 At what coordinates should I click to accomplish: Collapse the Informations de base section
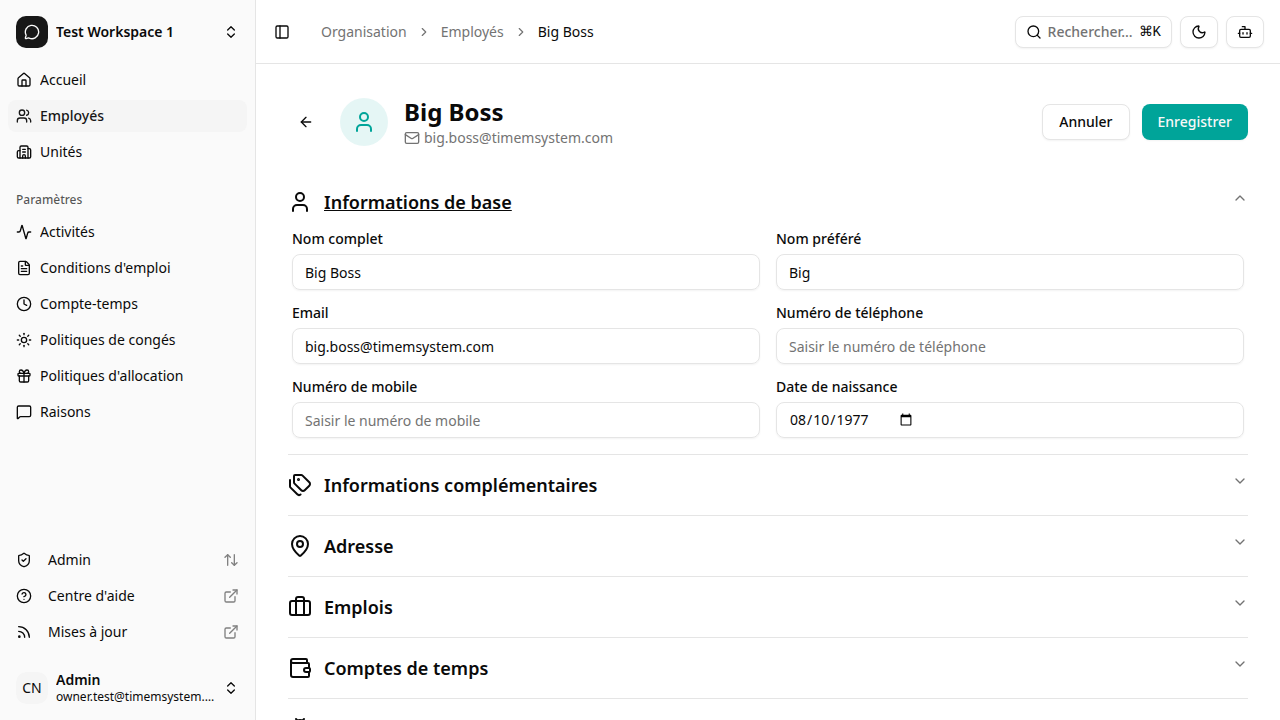click(1239, 198)
